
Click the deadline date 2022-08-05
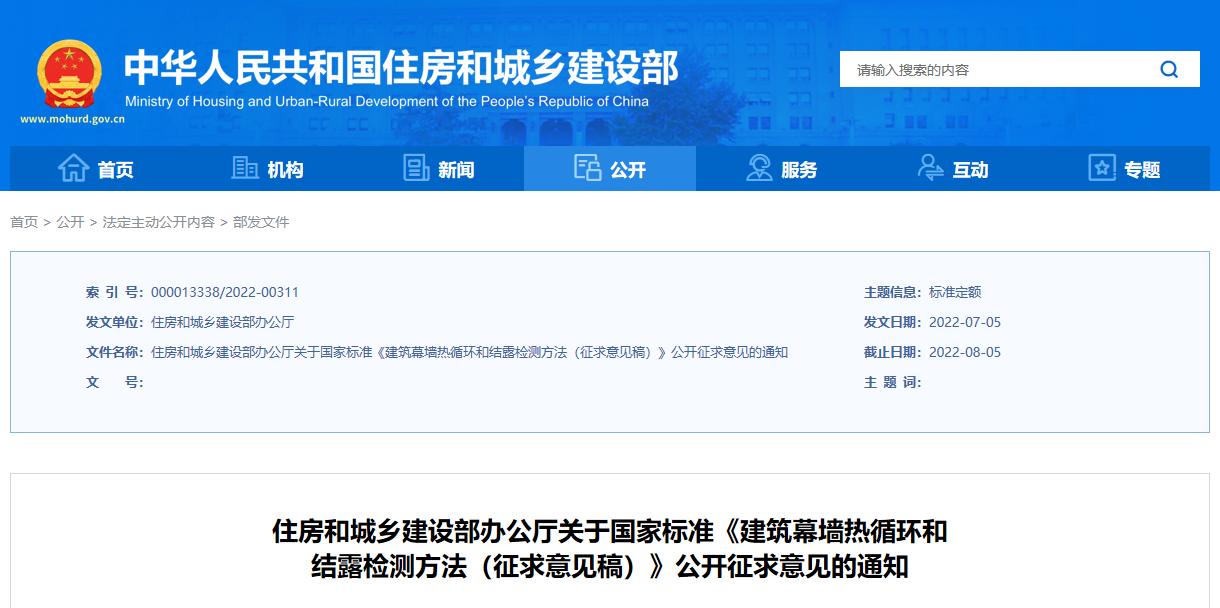(x=965, y=352)
